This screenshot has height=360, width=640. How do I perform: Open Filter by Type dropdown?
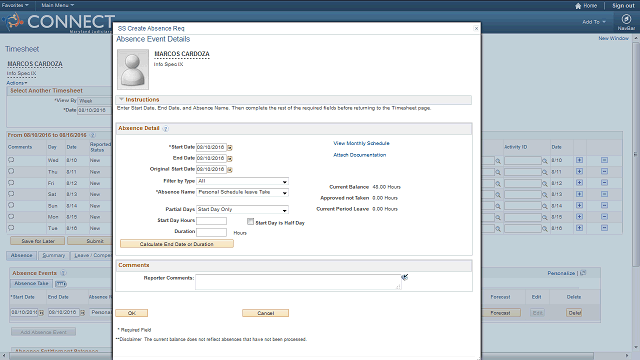coord(242,181)
